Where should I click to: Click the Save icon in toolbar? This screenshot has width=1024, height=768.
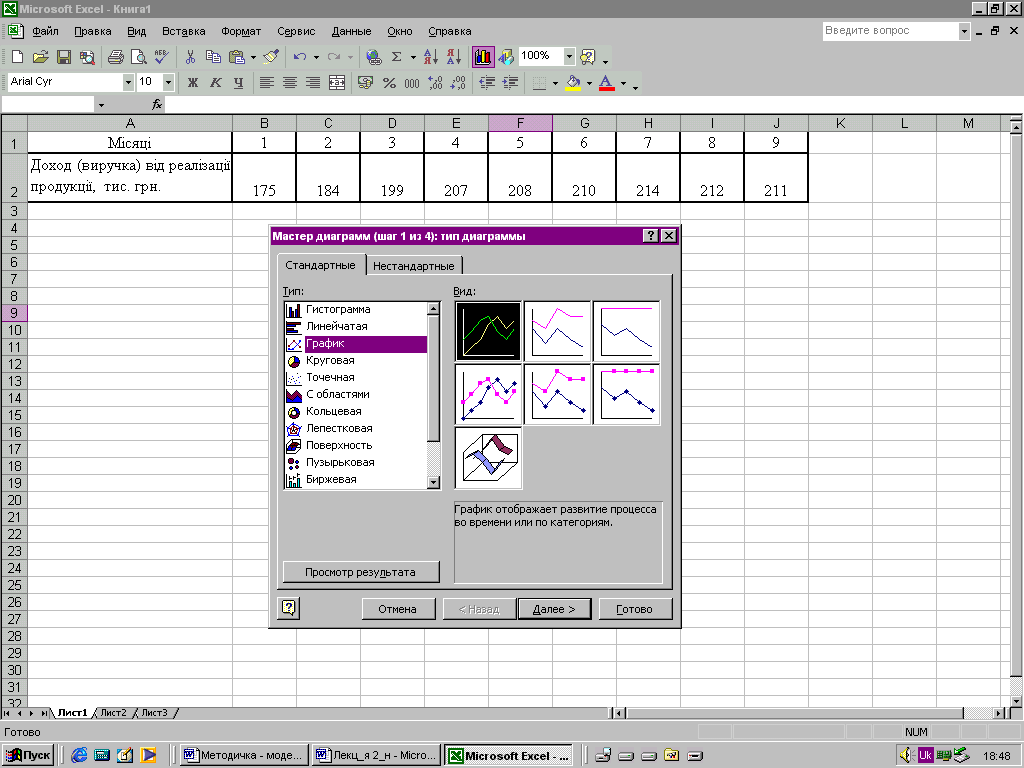coord(63,57)
